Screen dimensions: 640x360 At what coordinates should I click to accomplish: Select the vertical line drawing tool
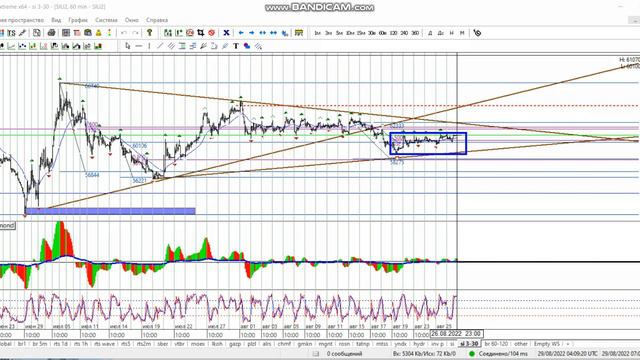coord(149,46)
